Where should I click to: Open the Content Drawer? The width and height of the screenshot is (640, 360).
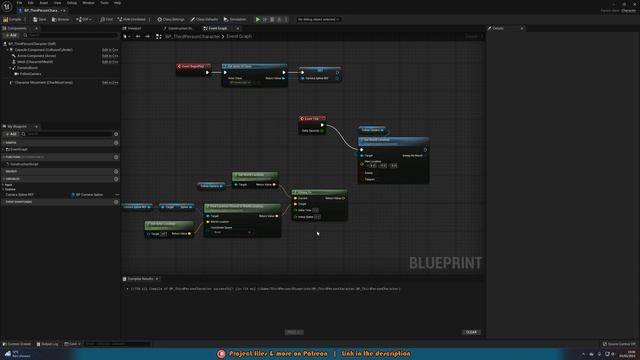[17, 344]
